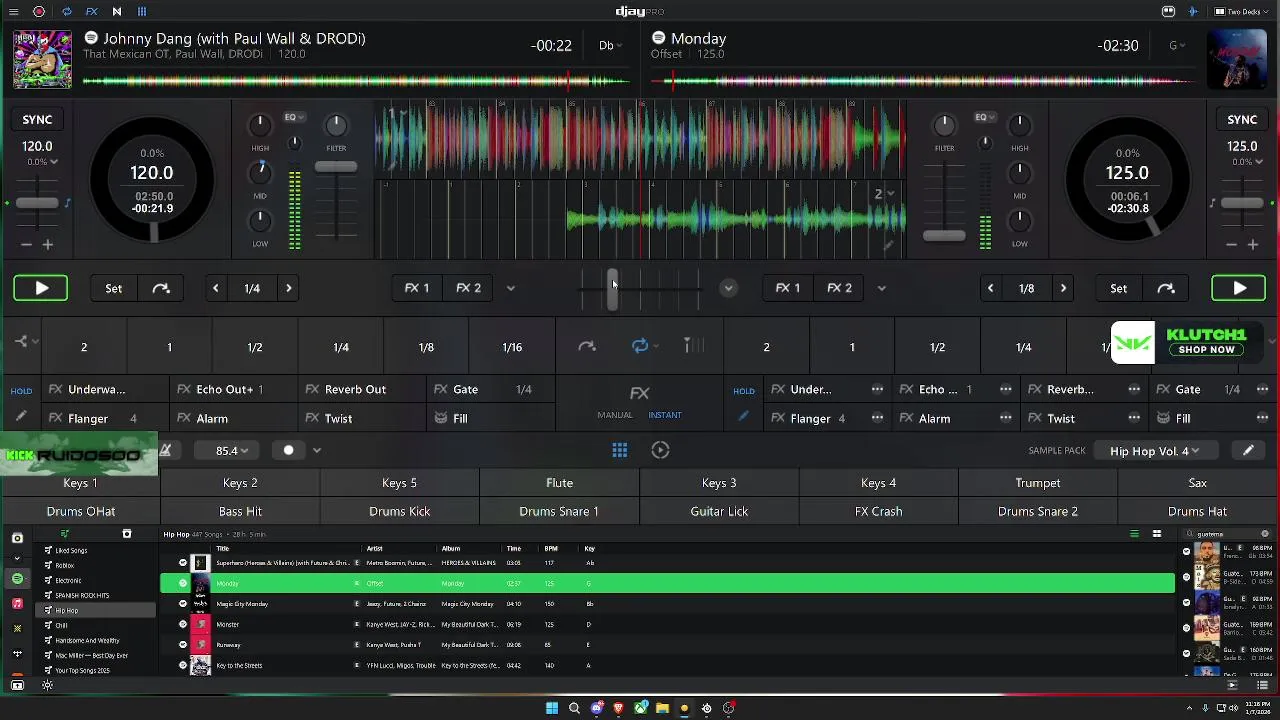This screenshot has width=1280, height=720.
Task: Edit left instant FX pencil icon
Action: [21, 417]
